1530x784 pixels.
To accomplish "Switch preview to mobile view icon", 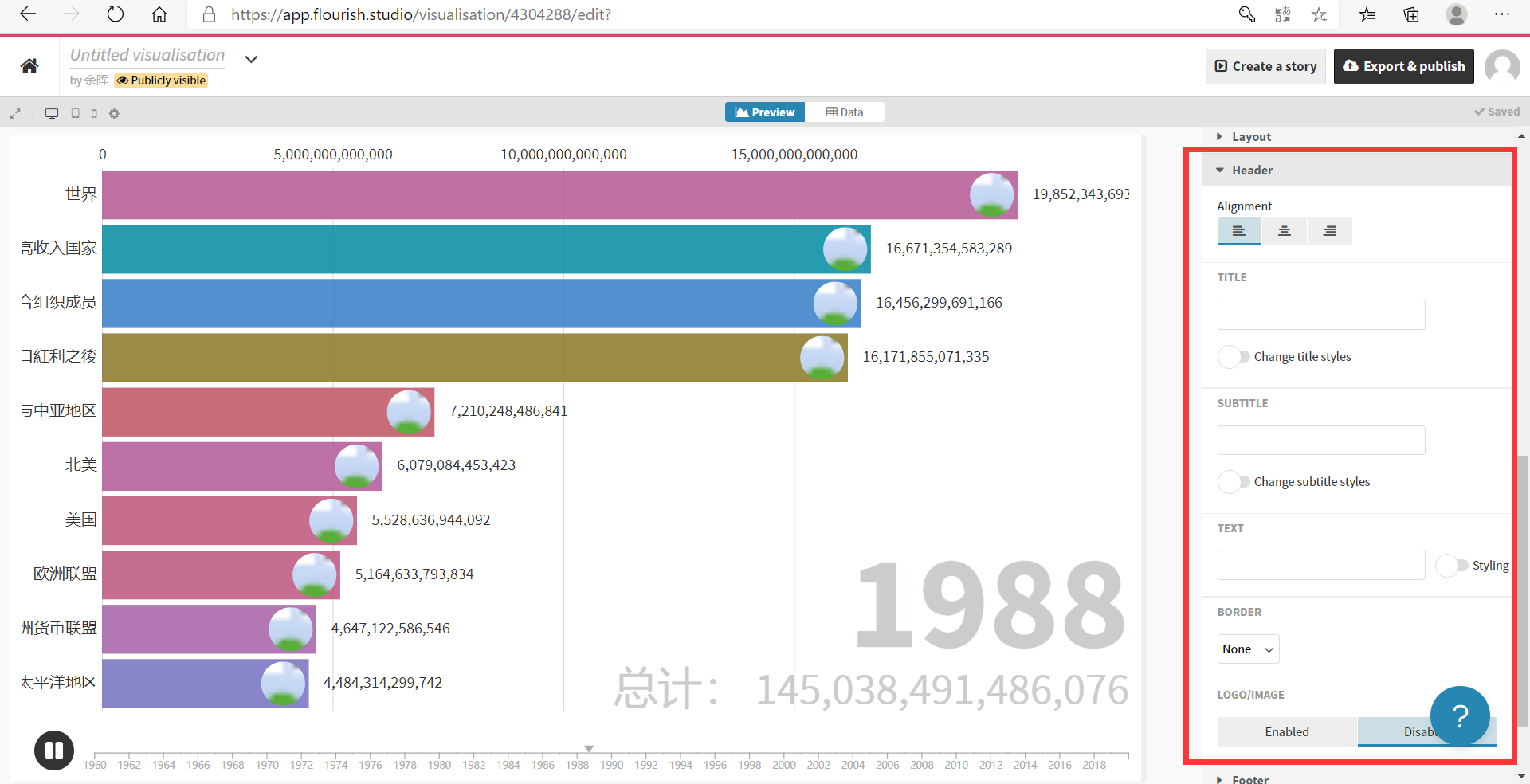I will click(x=94, y=113).
